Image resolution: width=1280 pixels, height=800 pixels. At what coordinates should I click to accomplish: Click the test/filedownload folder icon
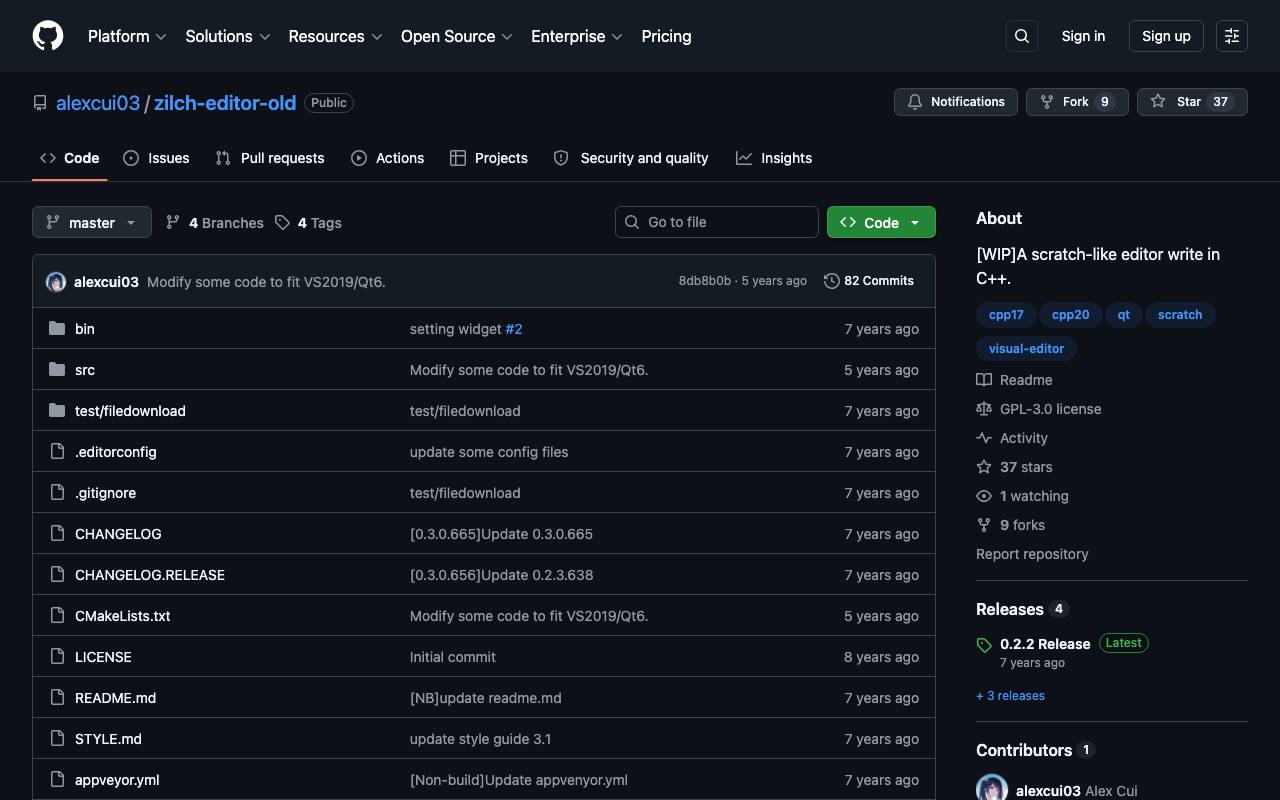coord(57,411)
